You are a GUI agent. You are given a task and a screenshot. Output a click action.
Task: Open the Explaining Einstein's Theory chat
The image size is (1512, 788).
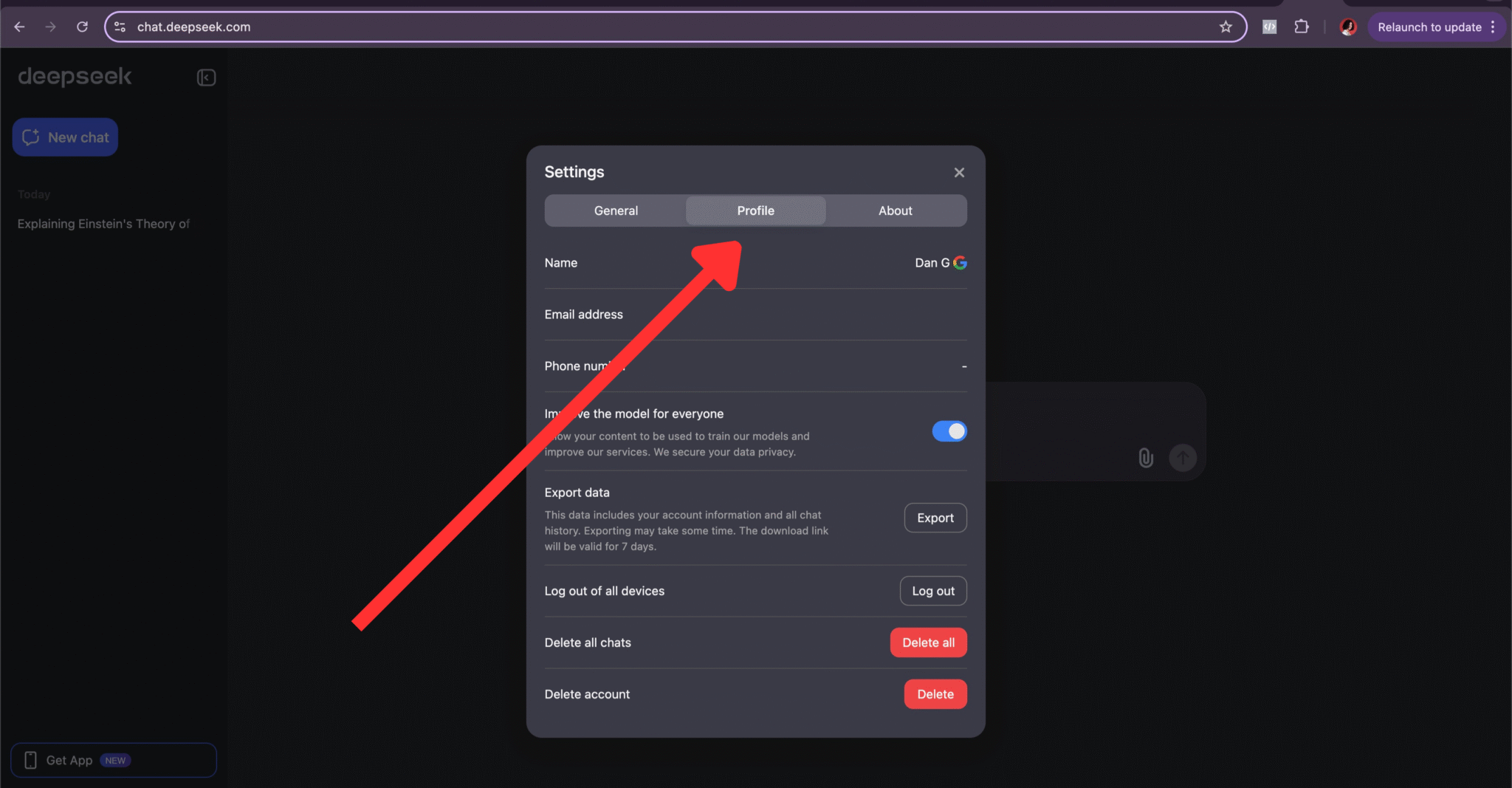tap(103, 224)
